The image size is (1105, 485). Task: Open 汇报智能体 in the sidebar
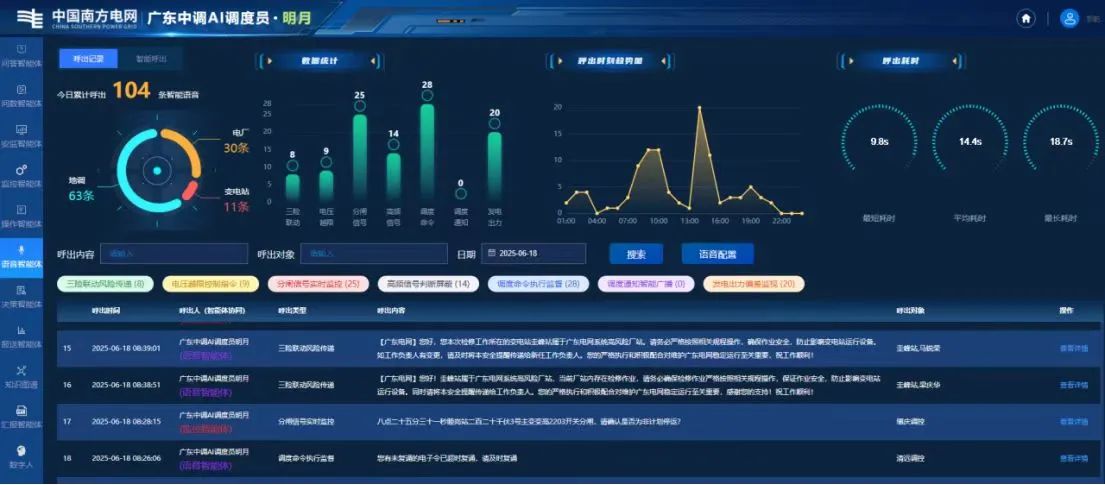click(22, 415)
